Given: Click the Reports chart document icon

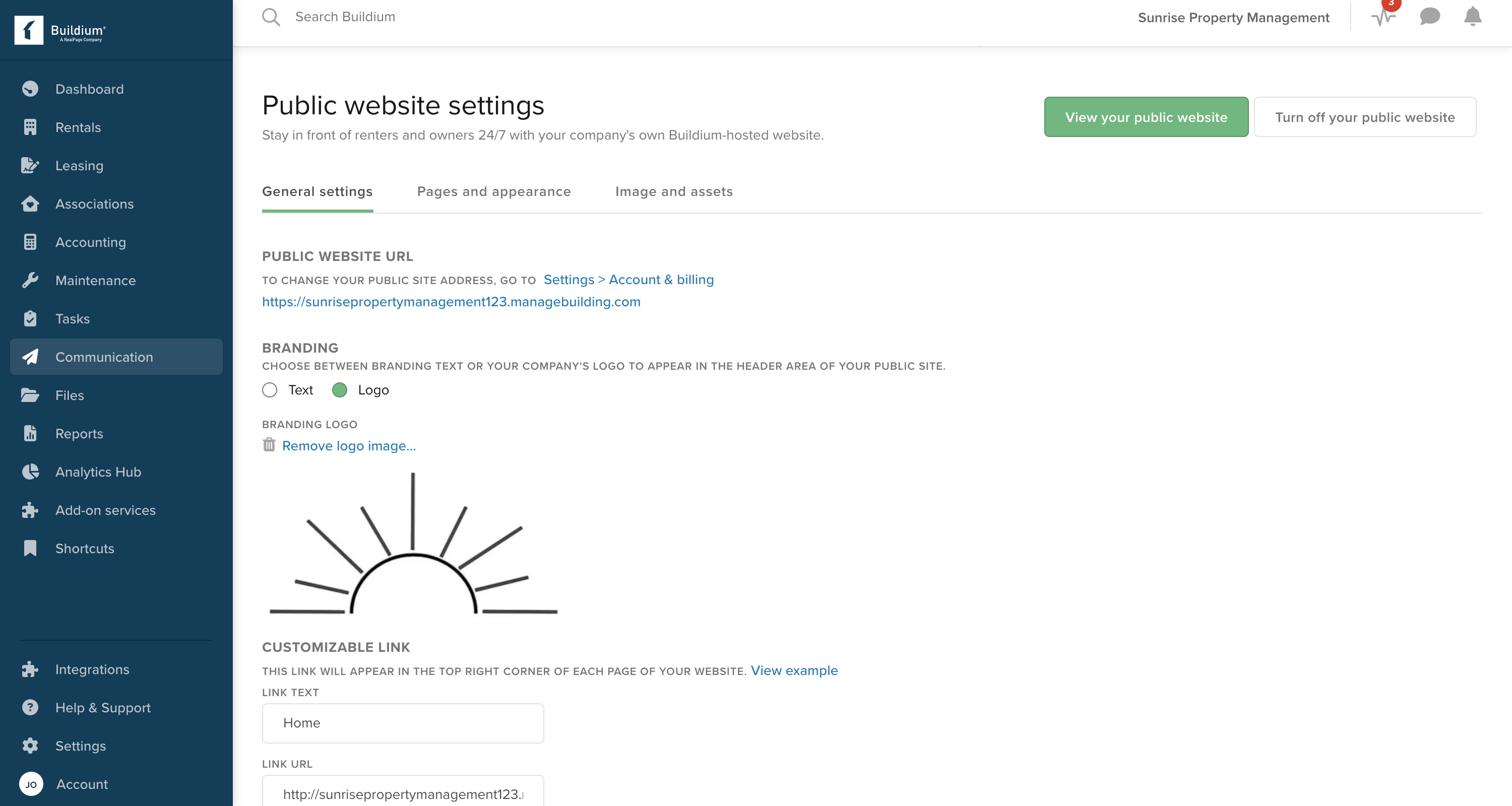Looking at the screenshot, I should pyautogui.click(x=30, y=433).
